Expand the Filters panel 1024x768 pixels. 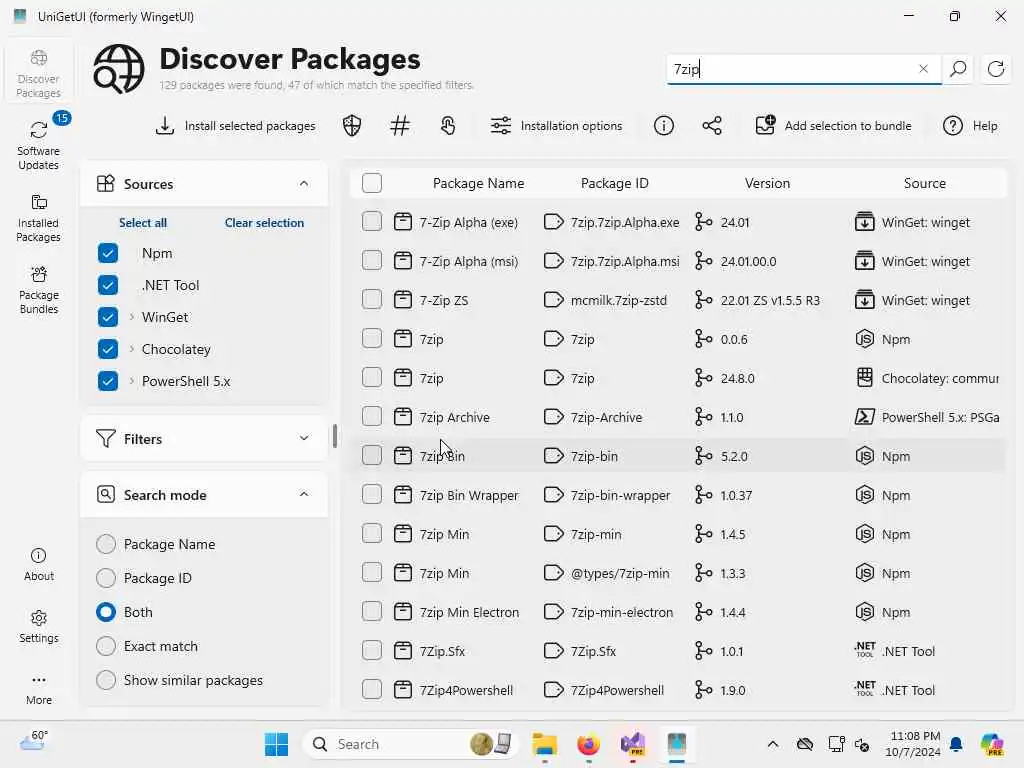[304, 438]
